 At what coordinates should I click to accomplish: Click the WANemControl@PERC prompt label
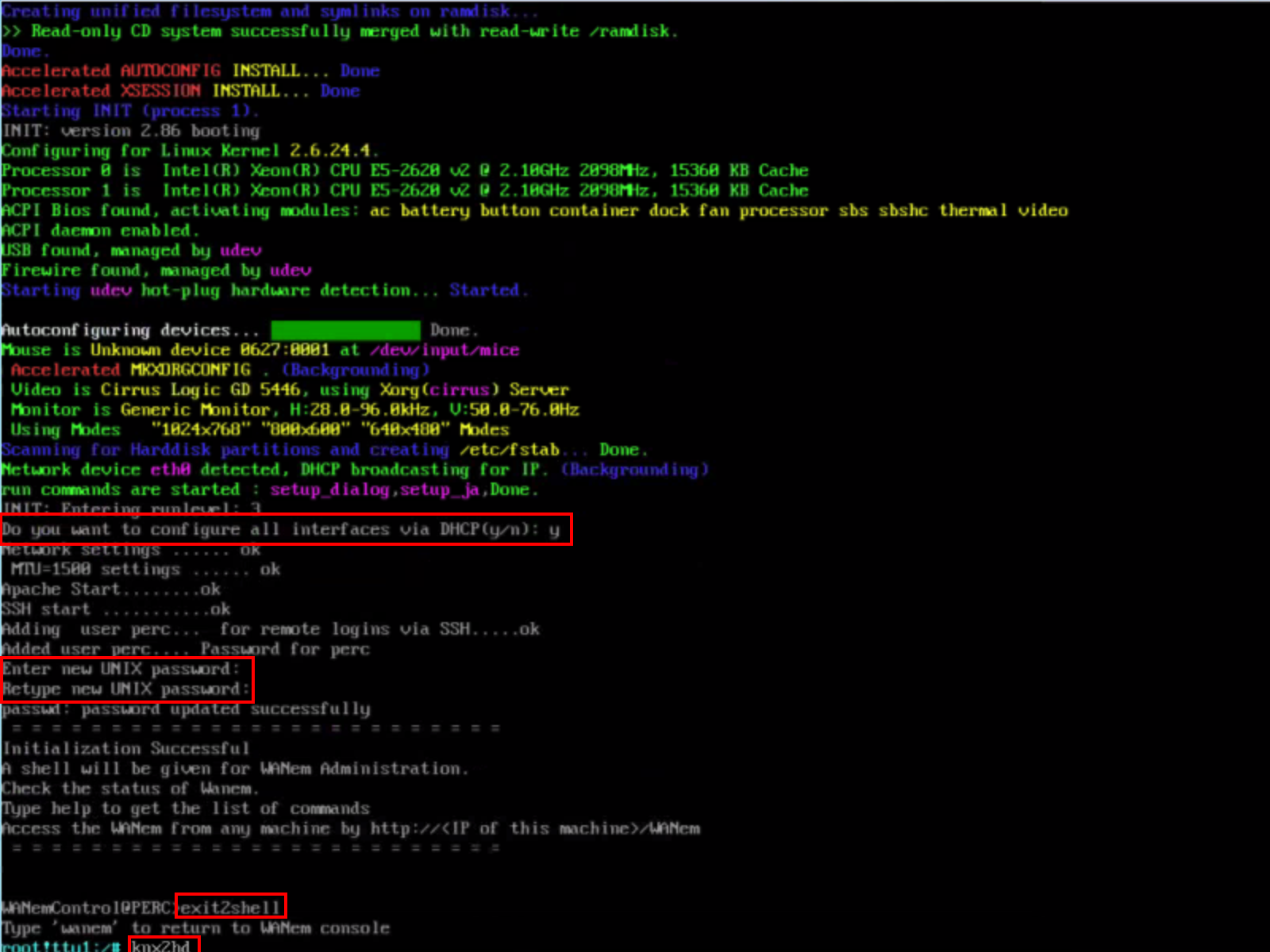[87, 908]
